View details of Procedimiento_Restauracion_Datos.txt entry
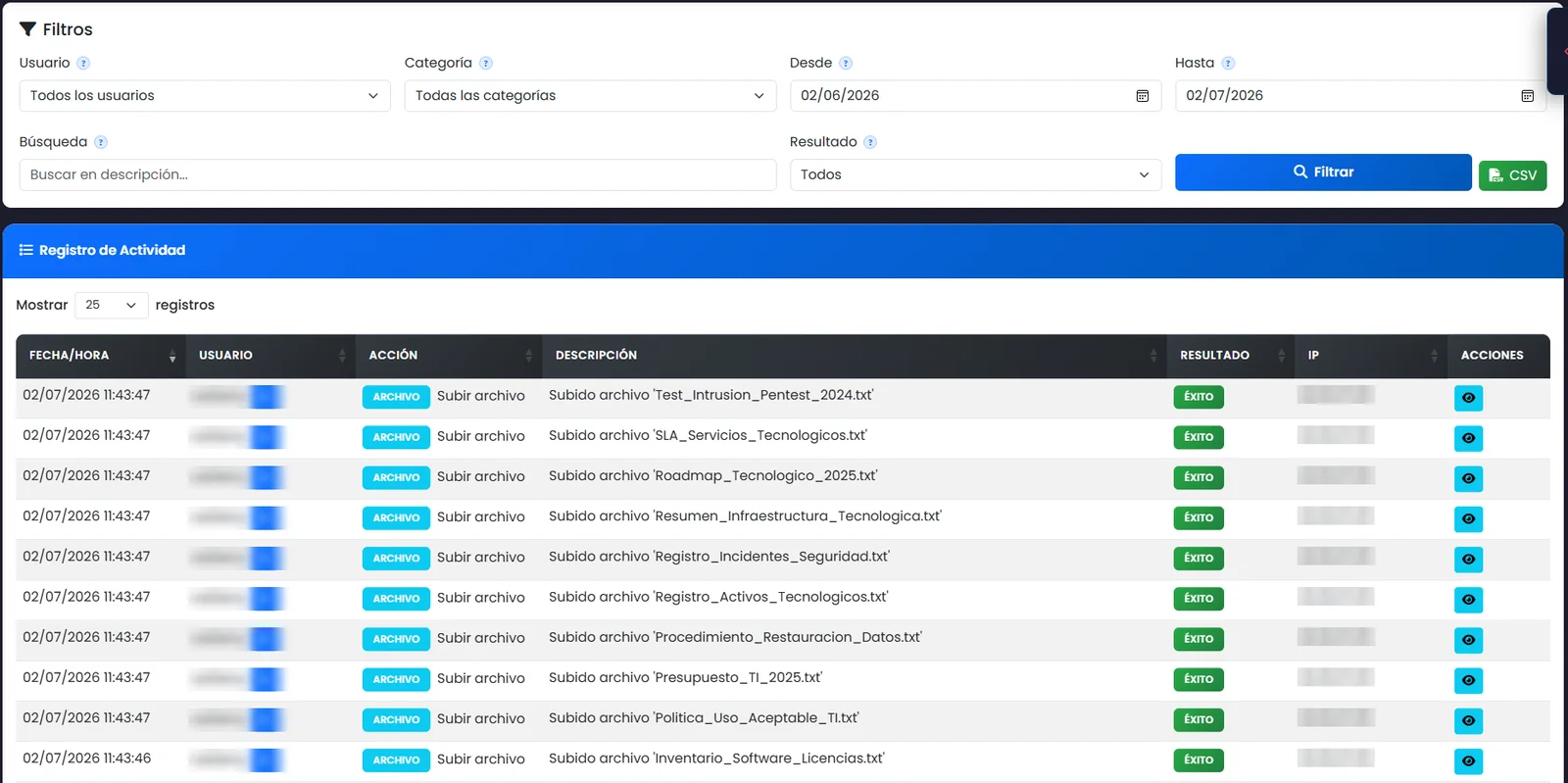 [1468, 640]
